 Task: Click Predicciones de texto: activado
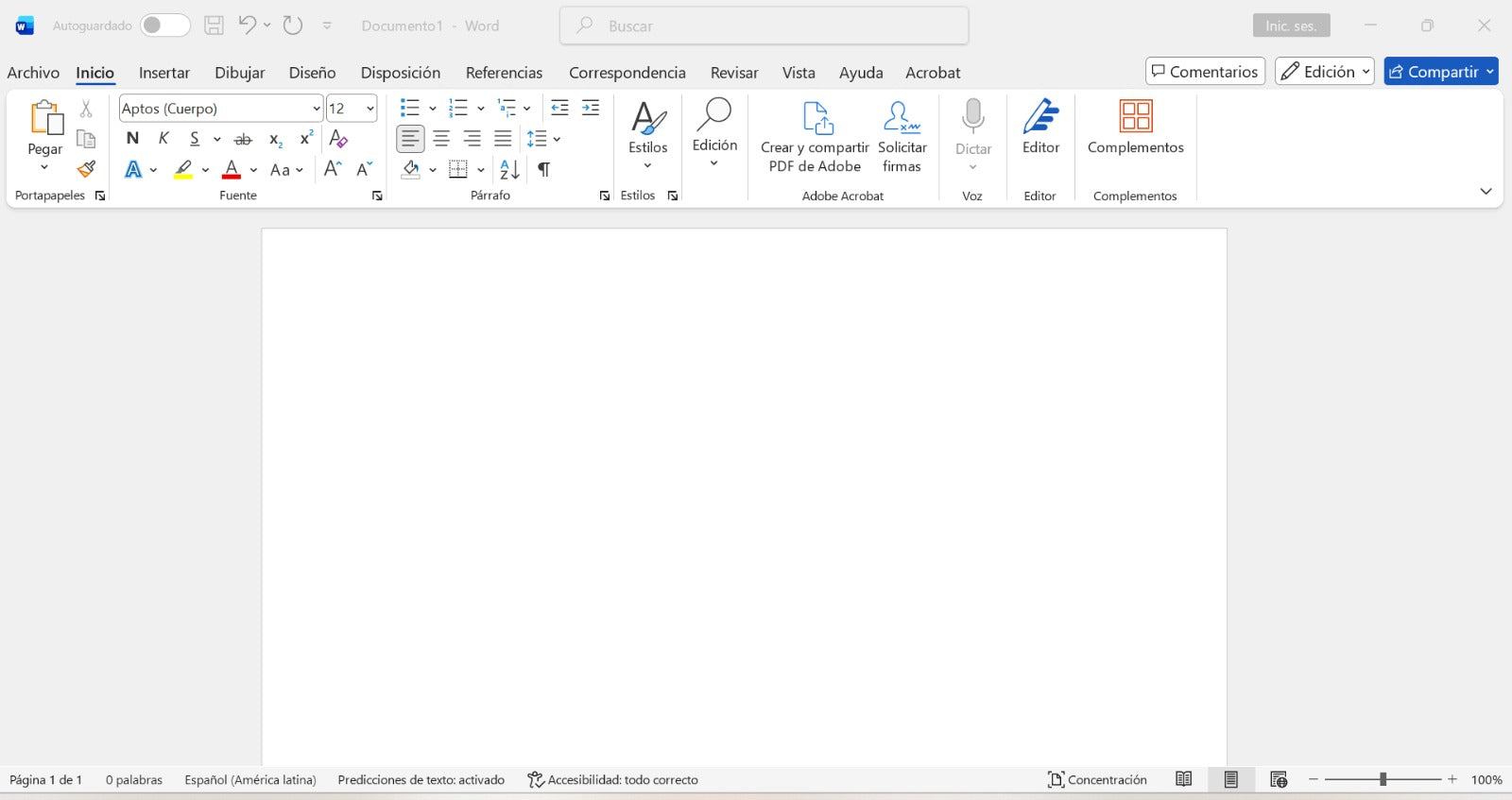click(421, 780)
